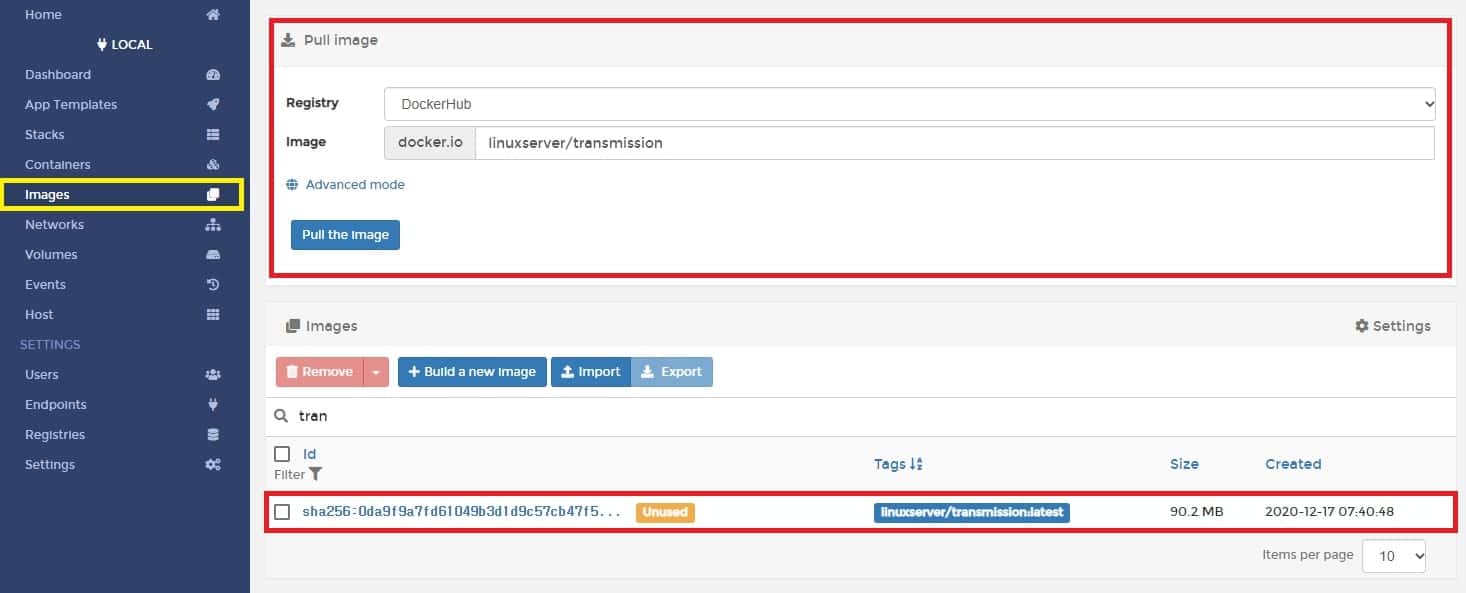
Task: Click the Networks sitemap icon
Action: [x=212, y=225]
